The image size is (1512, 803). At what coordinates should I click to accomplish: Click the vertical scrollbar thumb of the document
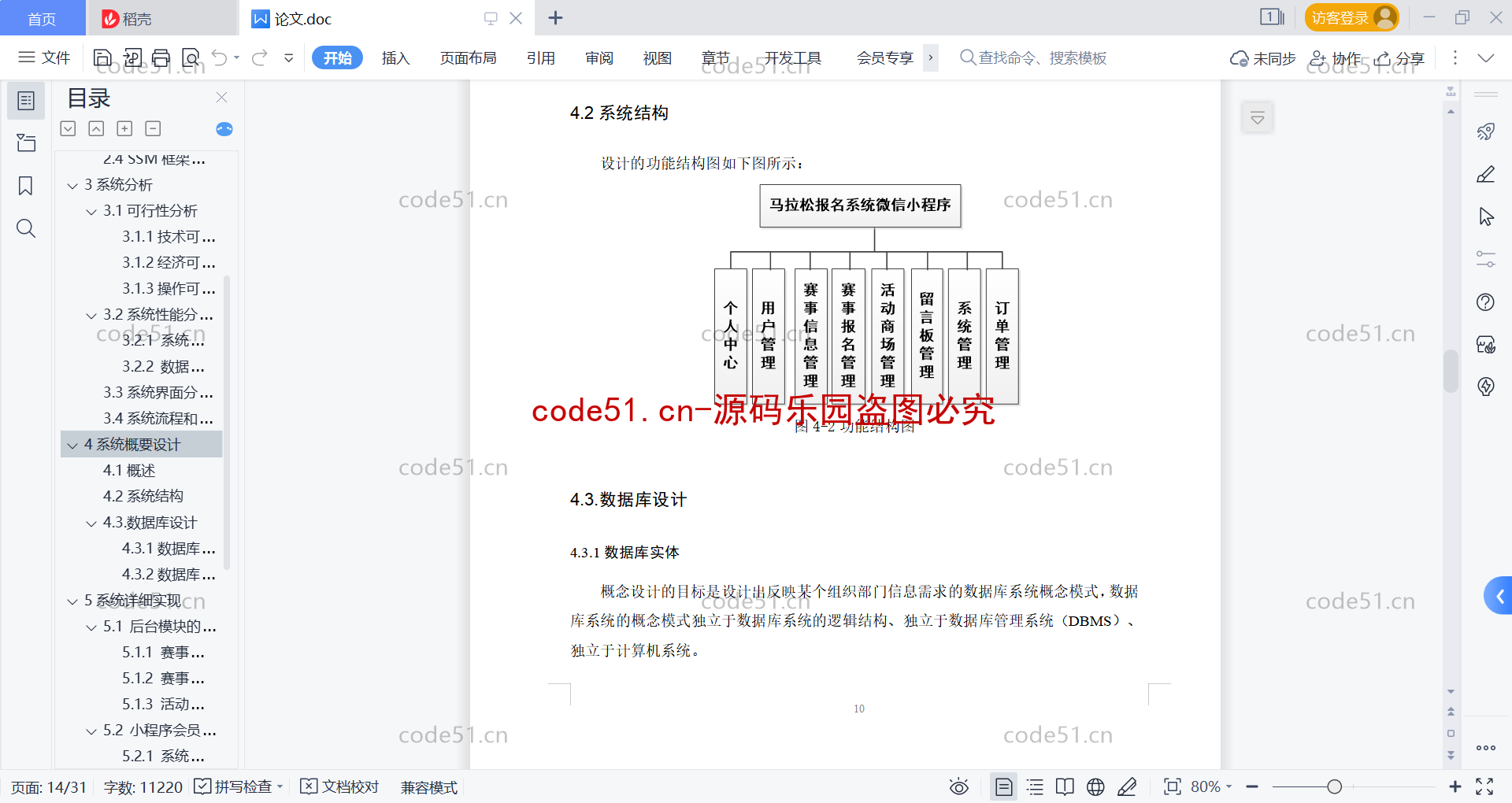coord(1451,371)
